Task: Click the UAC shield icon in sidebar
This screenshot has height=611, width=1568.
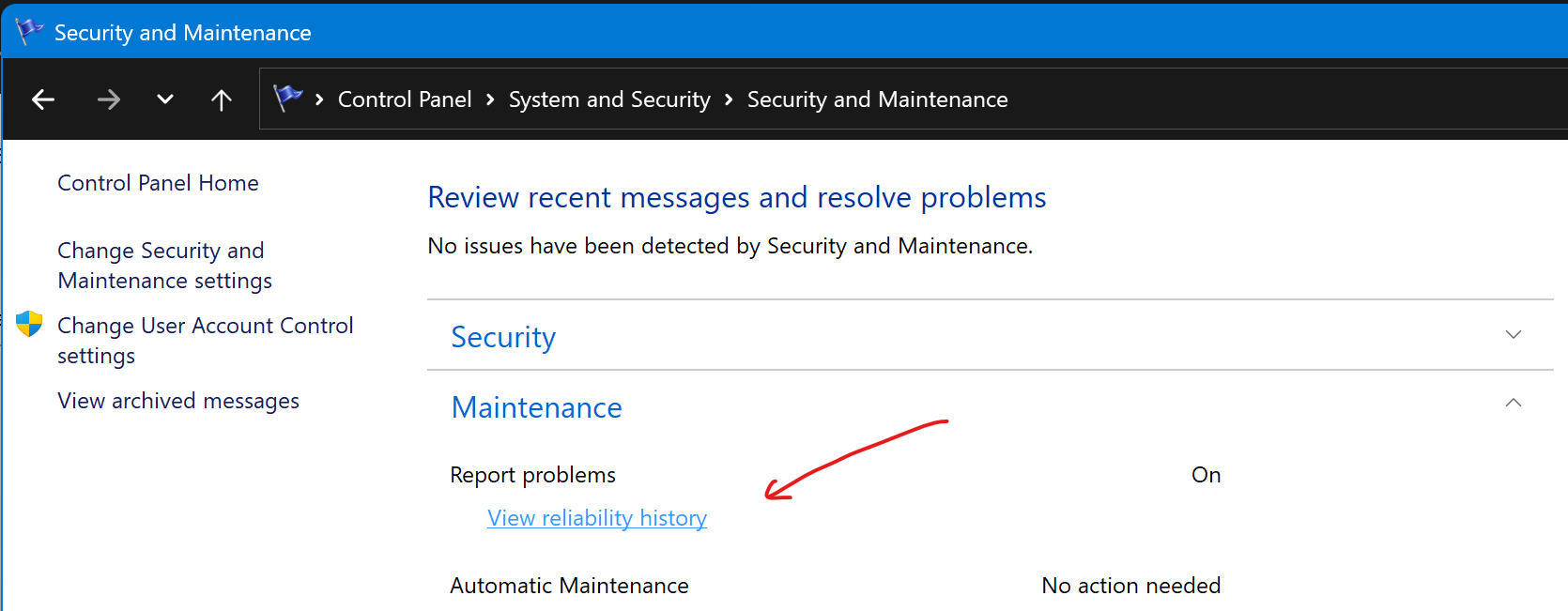Action: coord(29,325)
